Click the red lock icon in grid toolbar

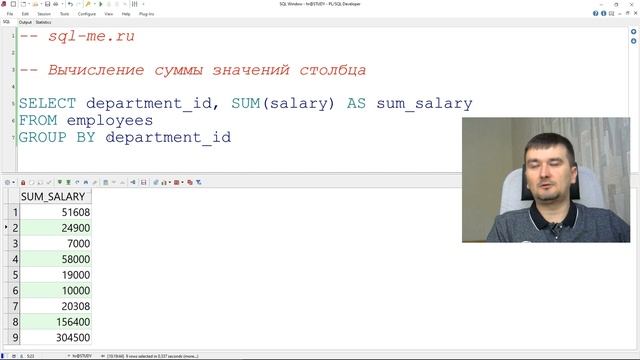coord(23,182)
